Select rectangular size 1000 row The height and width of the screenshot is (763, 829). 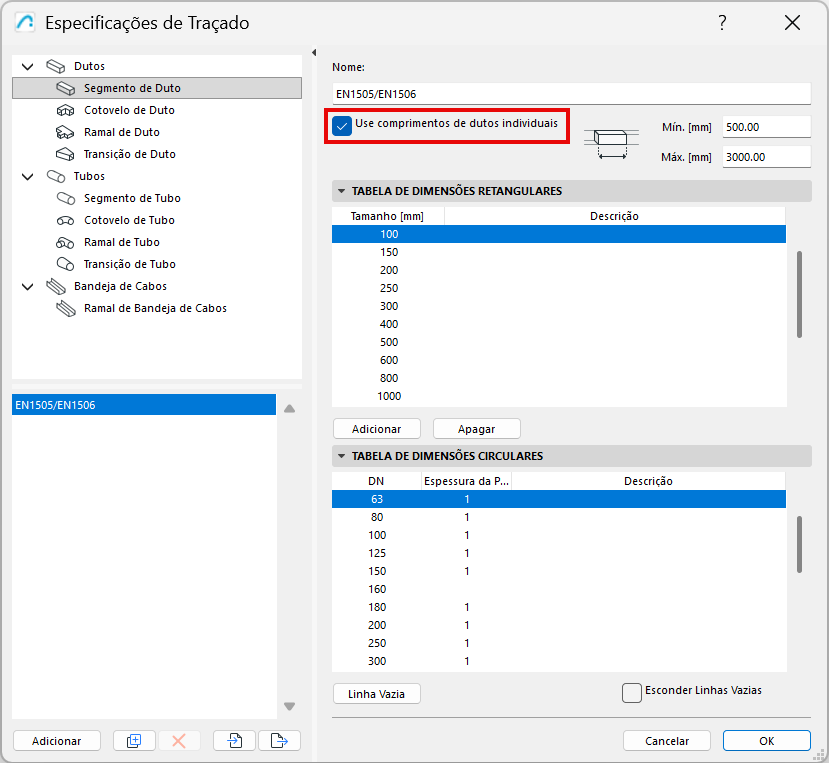[x=559, y=396]
